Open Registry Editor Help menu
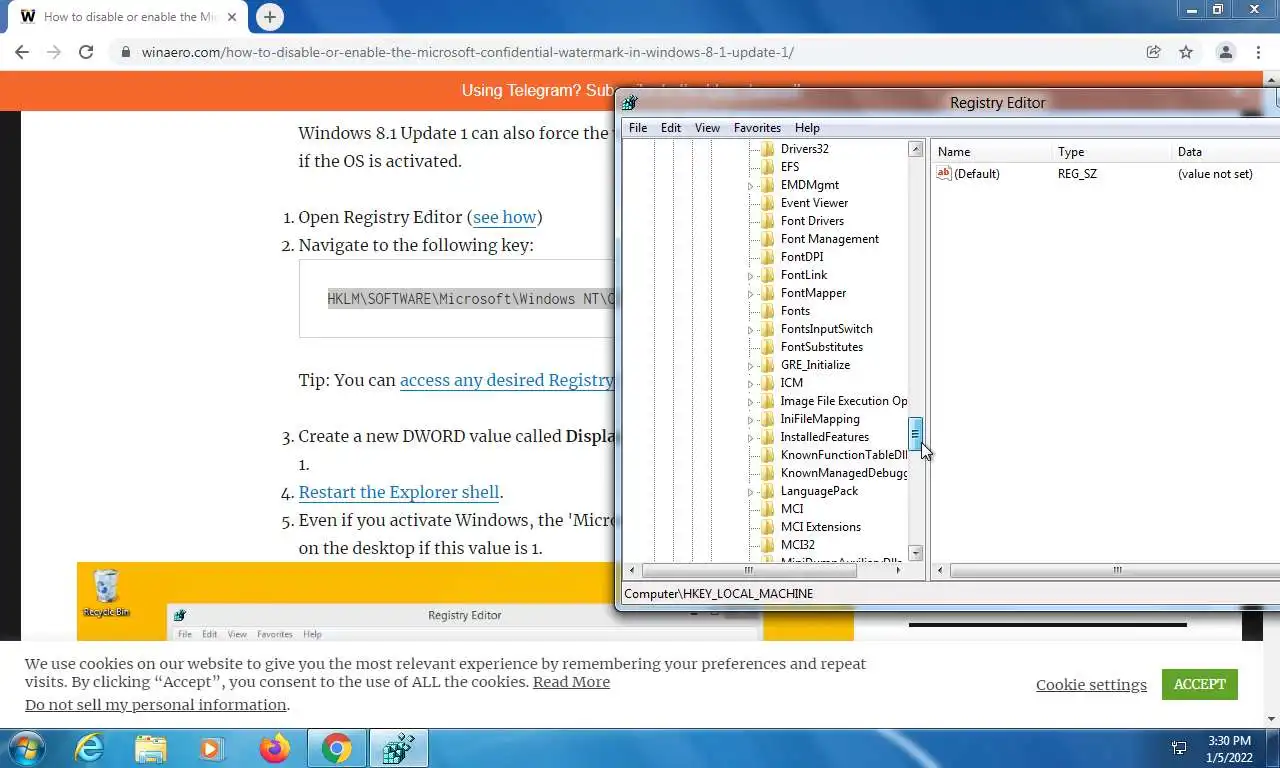The width and height of the screenshot is (1280, 768). click(807, 128)
